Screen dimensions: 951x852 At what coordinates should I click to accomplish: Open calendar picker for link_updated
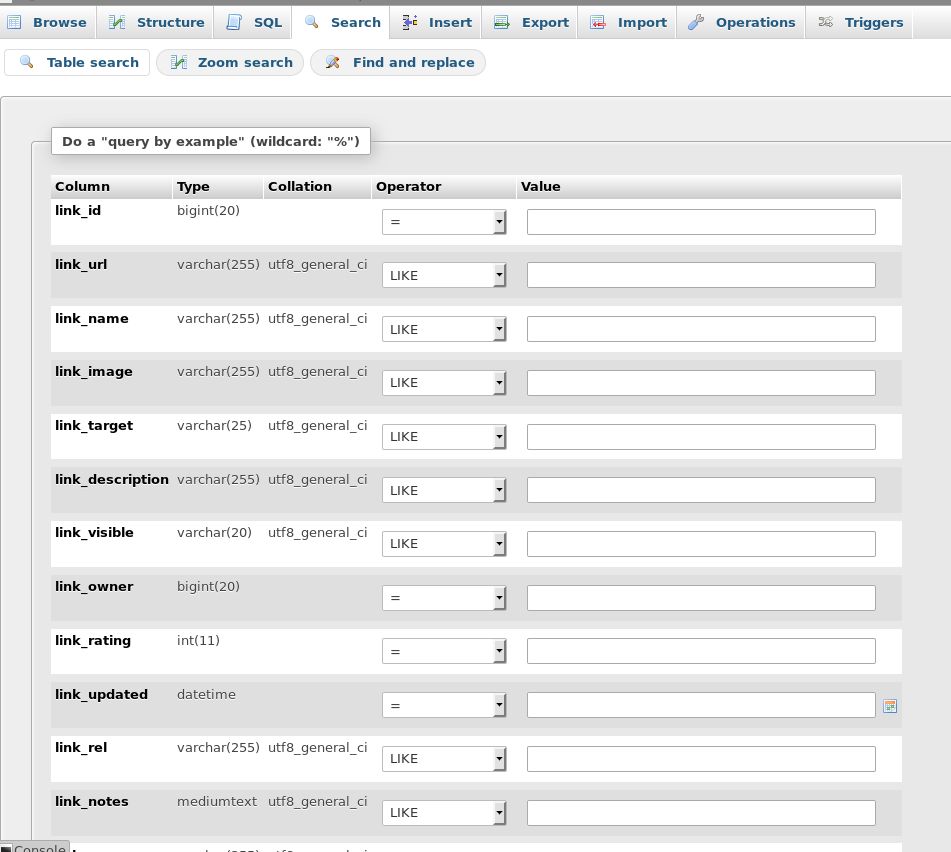890,706
